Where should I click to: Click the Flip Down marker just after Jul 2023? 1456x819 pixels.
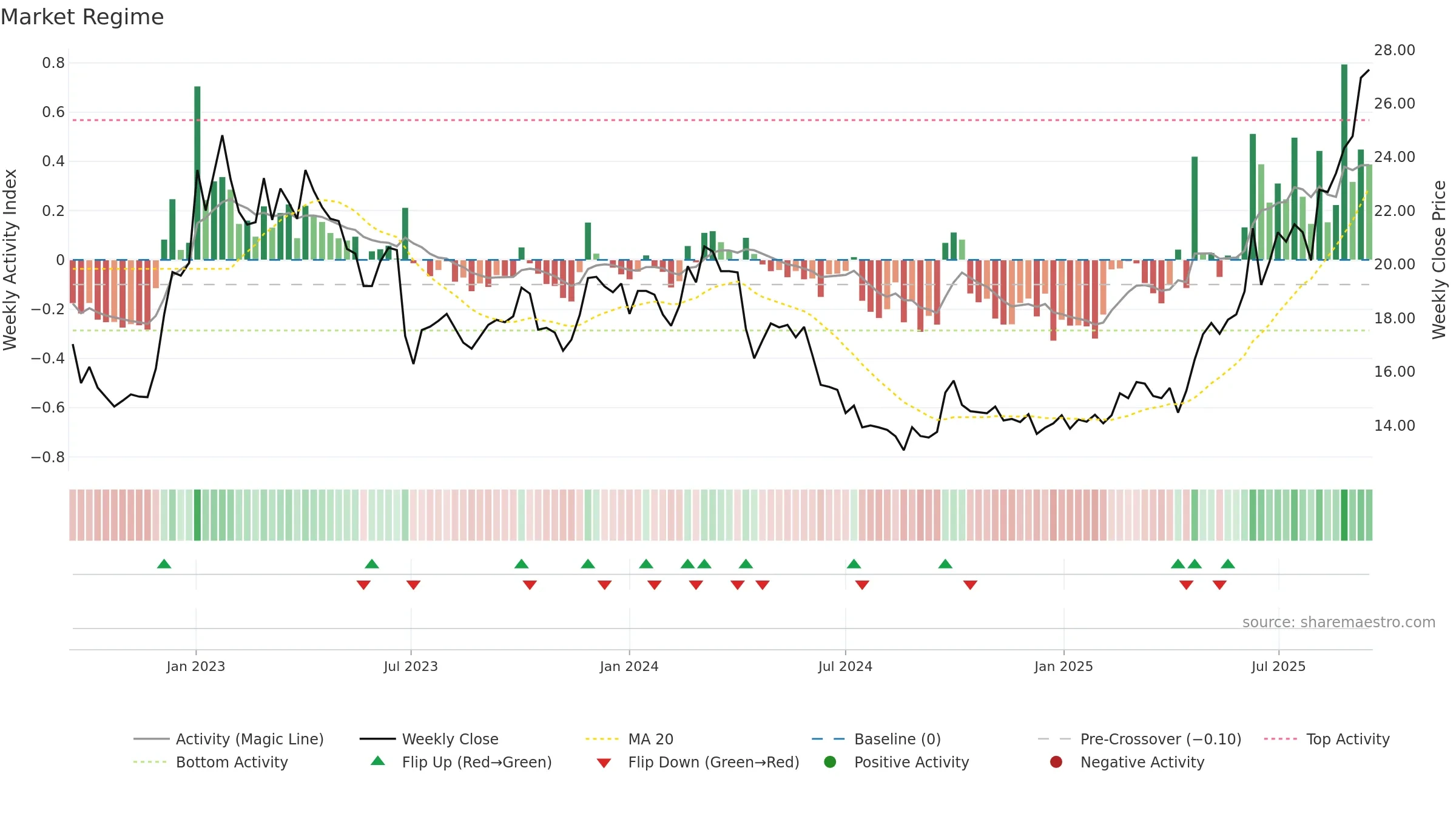pos(414,585)
